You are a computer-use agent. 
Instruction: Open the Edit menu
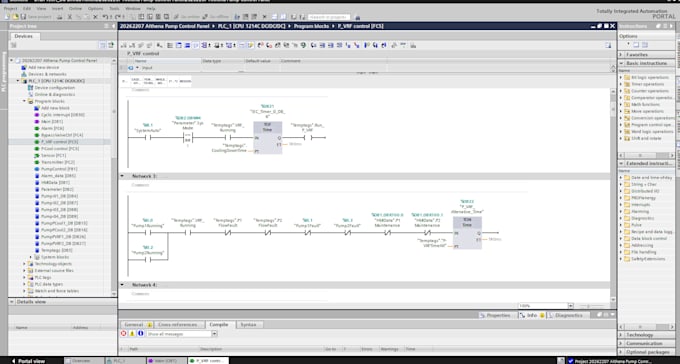coord(27,9)
